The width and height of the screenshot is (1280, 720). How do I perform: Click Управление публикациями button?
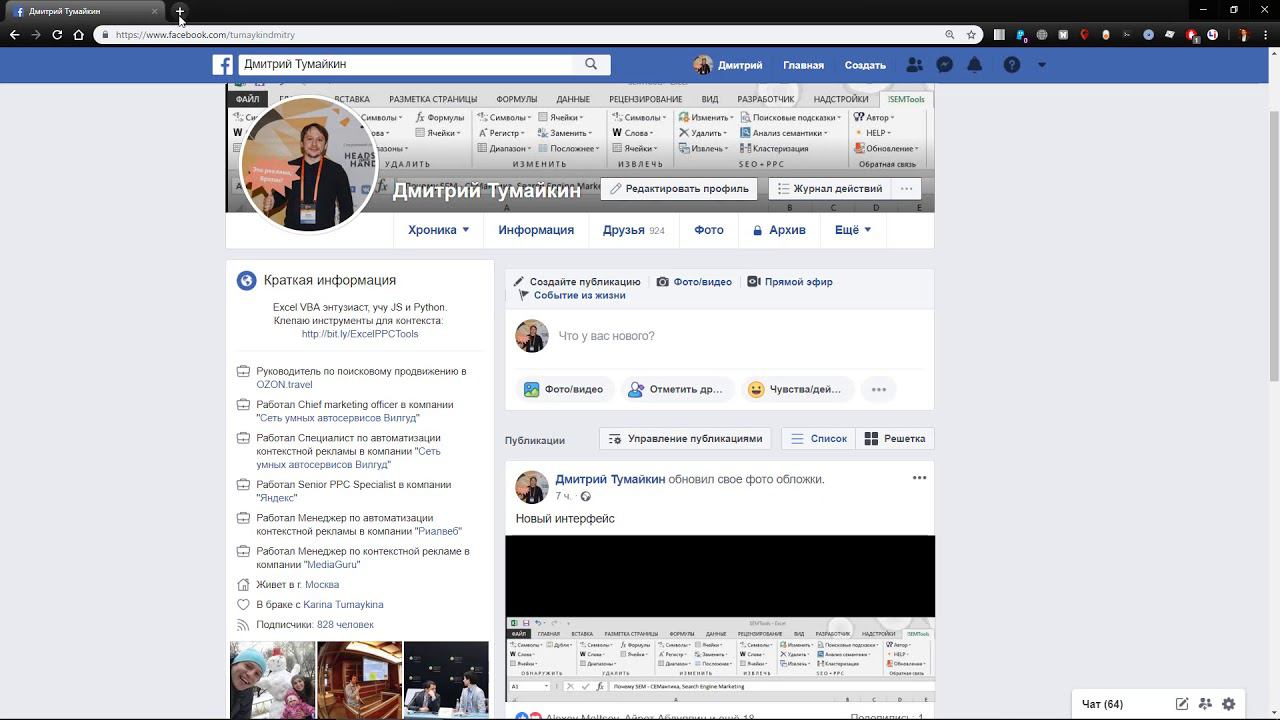685,439
